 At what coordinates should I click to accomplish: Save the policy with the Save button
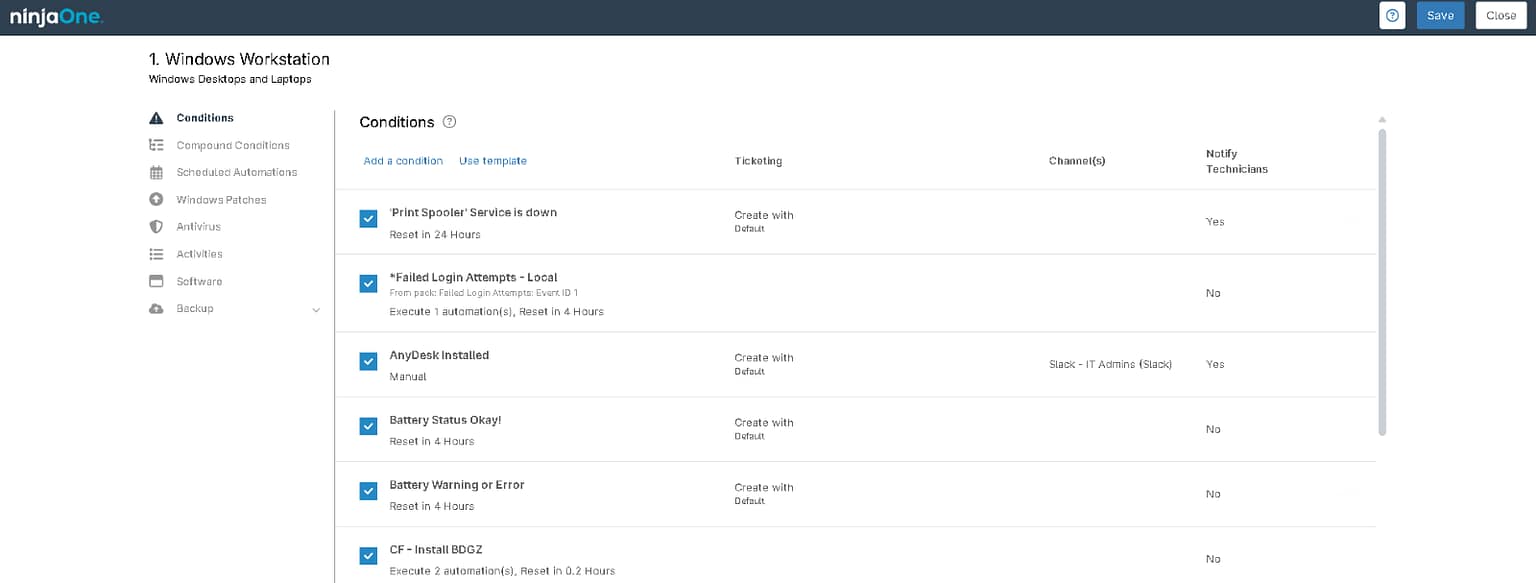coord(1440,16)
